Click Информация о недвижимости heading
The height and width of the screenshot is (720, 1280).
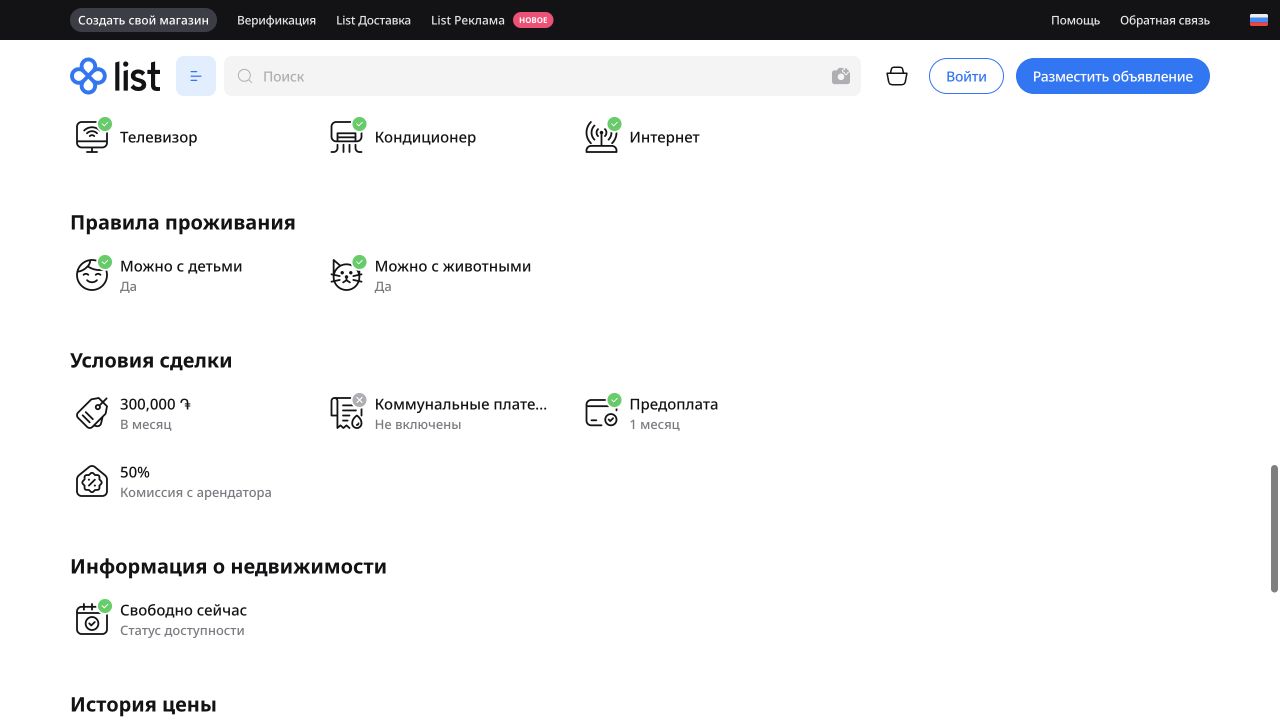pos(228,566)
